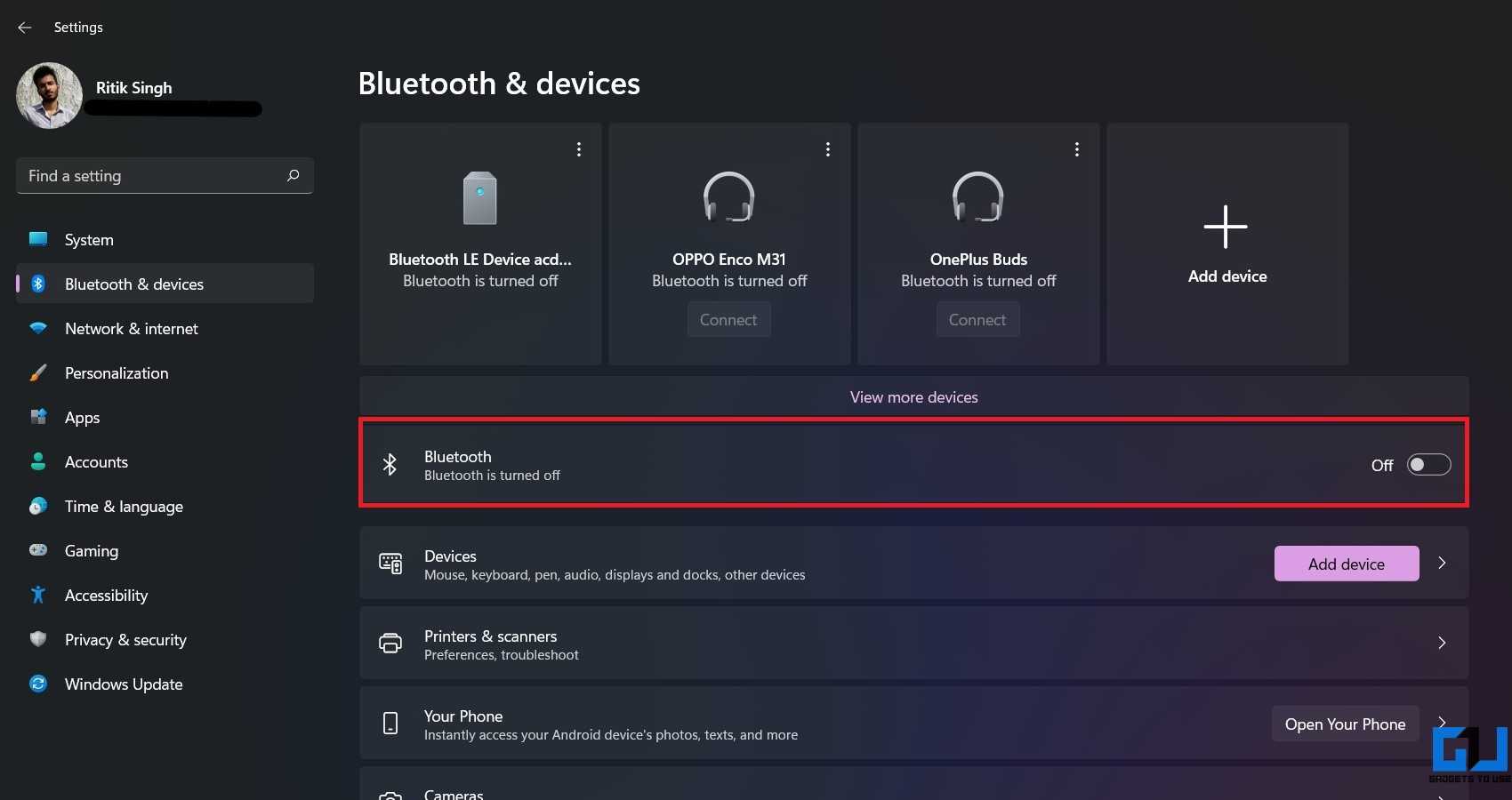Click the Privacy shield icon
This screenshot has height=800, width=1512.
38,639
